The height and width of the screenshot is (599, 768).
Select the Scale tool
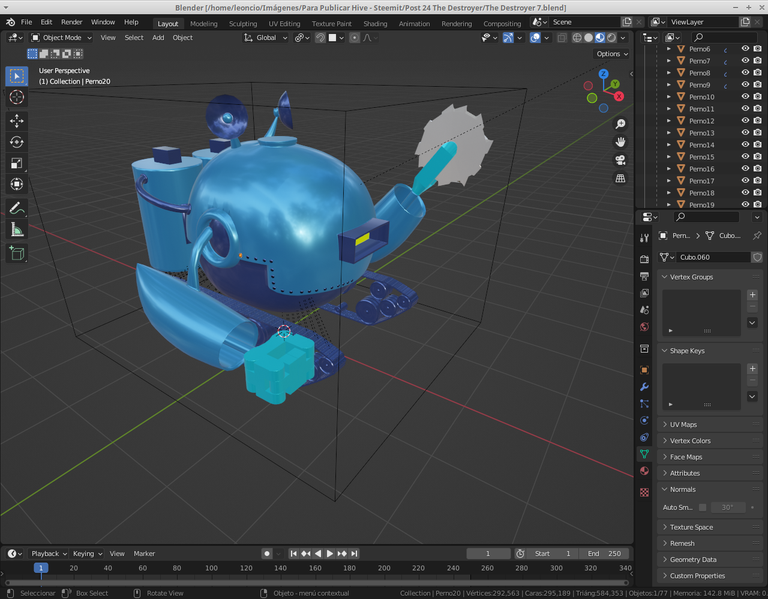coord(17,163)
